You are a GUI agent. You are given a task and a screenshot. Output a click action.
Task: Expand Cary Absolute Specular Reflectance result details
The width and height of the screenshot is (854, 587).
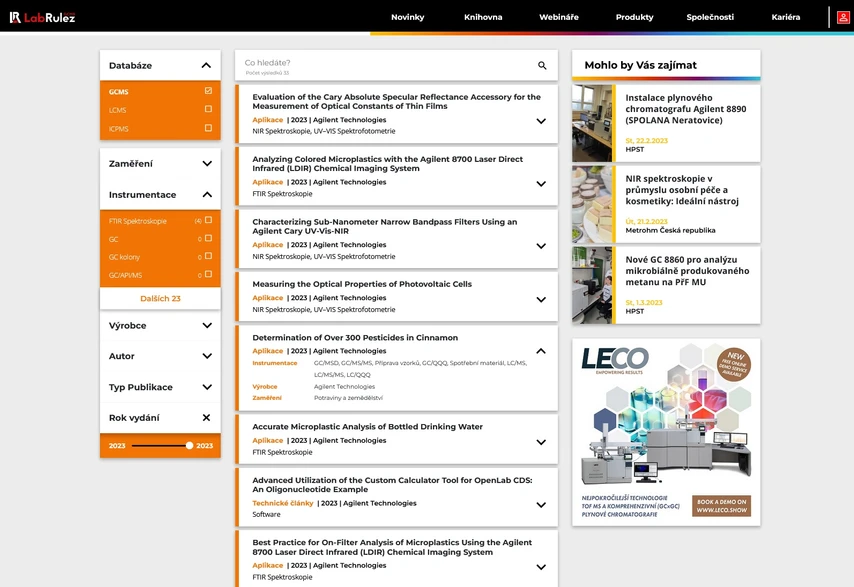(541, 121)
